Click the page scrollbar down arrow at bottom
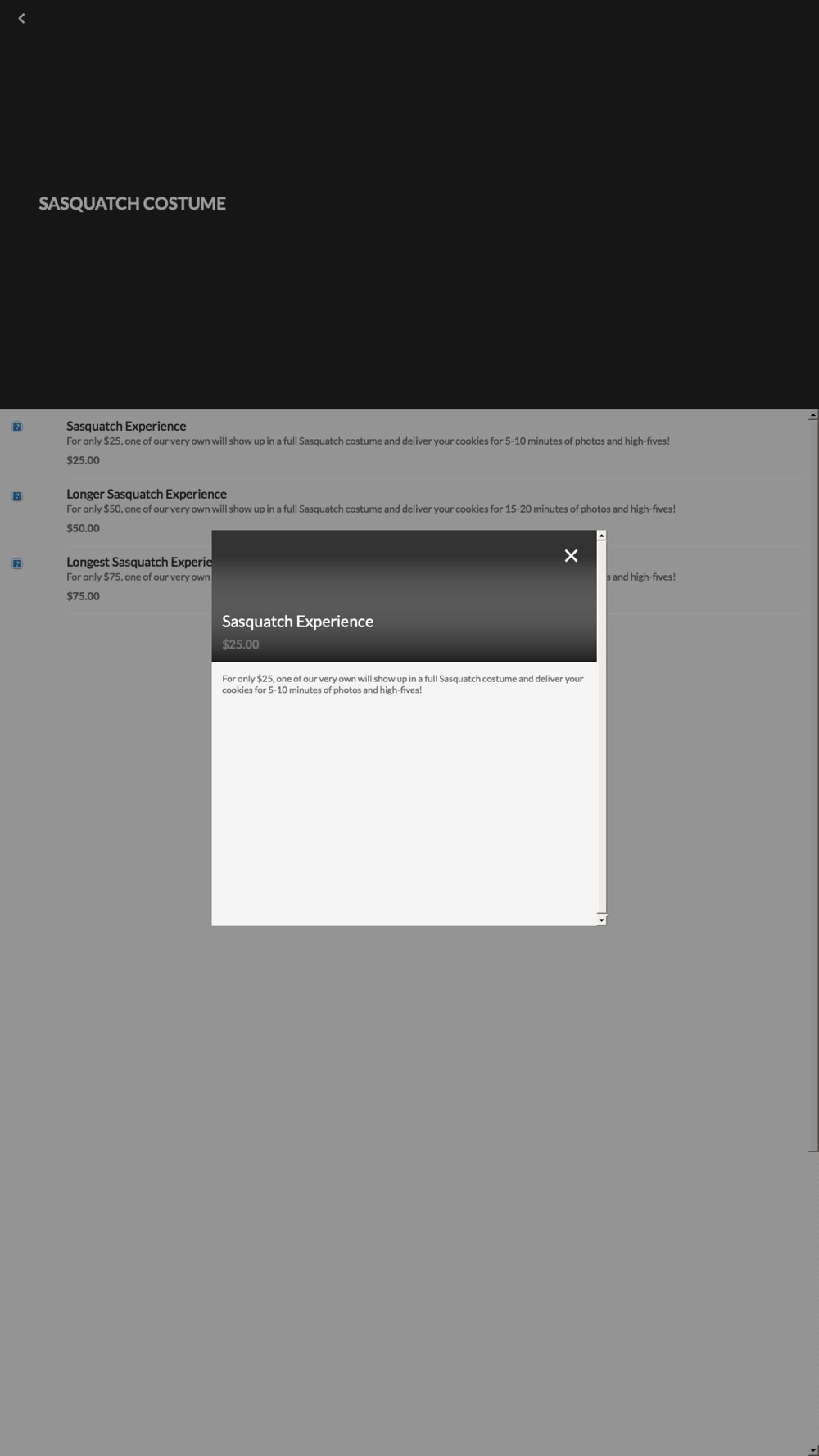 pos(813,1450)
